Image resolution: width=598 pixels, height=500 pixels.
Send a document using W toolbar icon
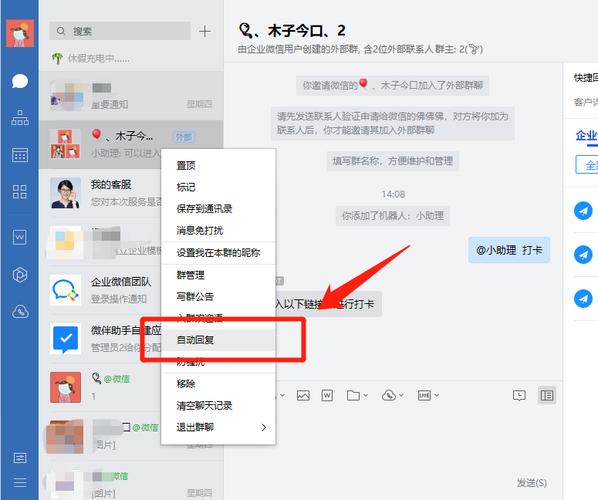coord(327,395)
